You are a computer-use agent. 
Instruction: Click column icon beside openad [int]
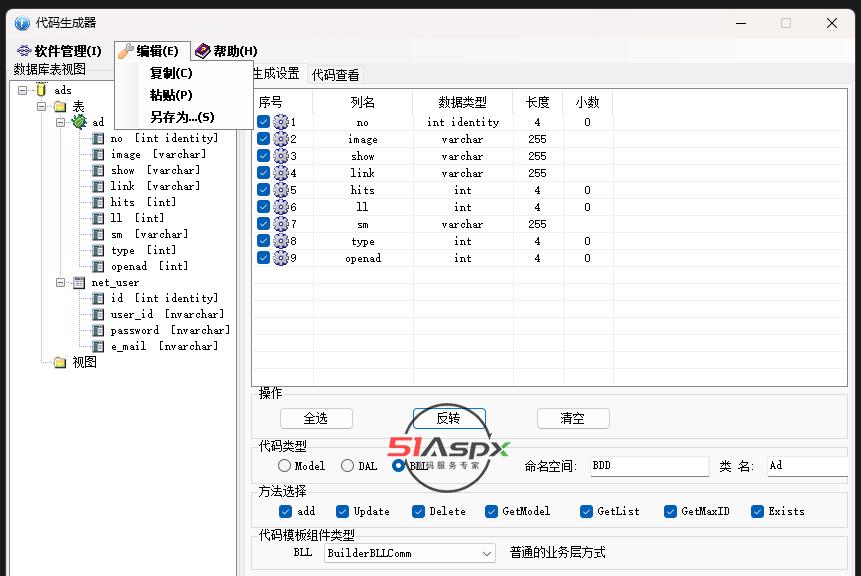tap(98, 266)
